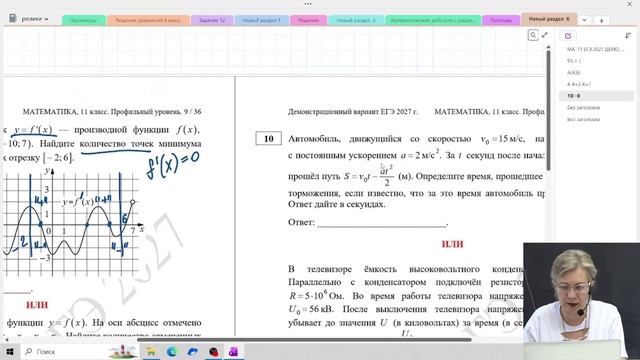Viewport: 640px width, 360px height.
Task: Open the OneNote icon on taskbar
Action: click(233, 351)
